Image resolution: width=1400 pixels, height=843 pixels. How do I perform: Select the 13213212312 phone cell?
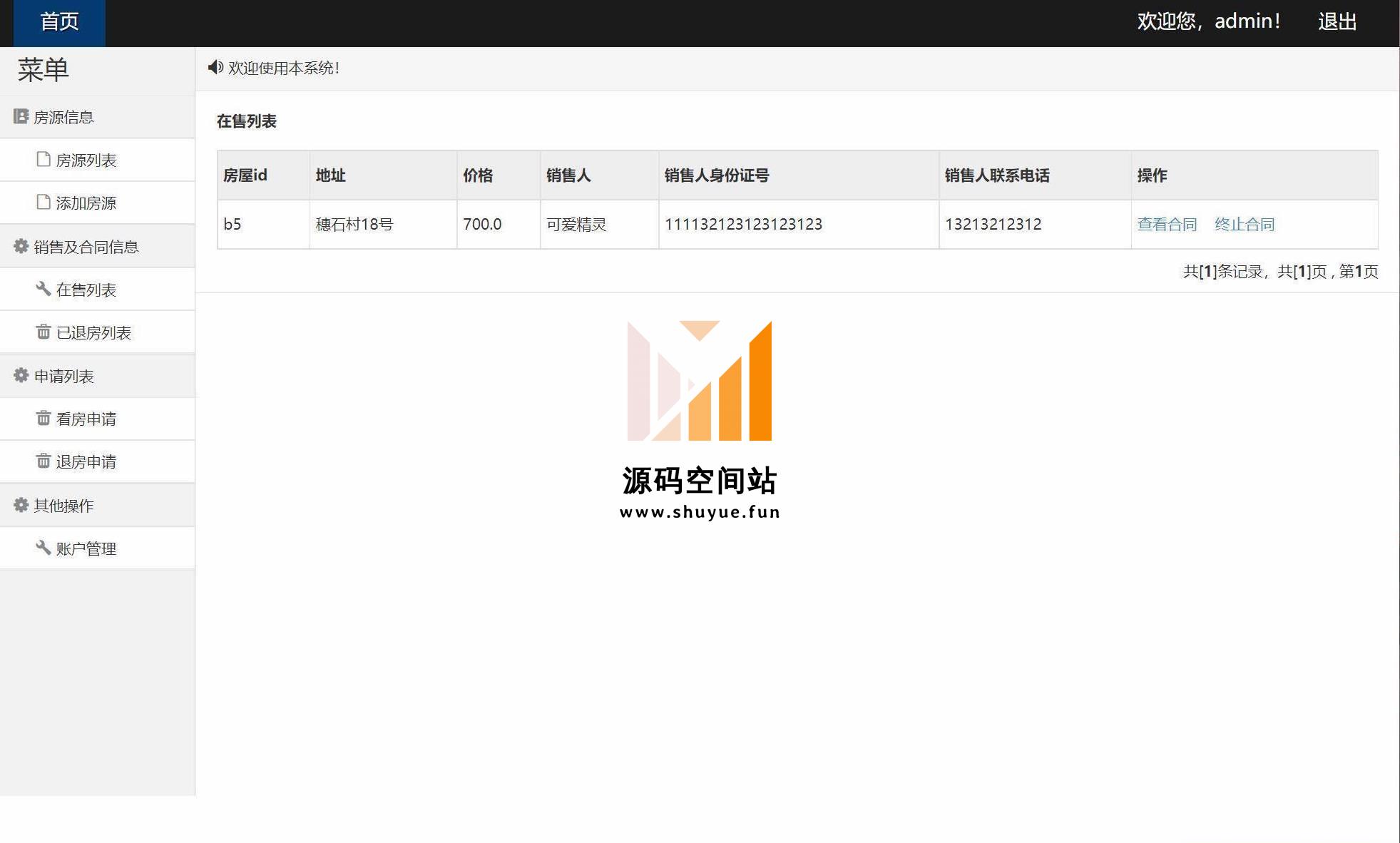(1035, 224)
